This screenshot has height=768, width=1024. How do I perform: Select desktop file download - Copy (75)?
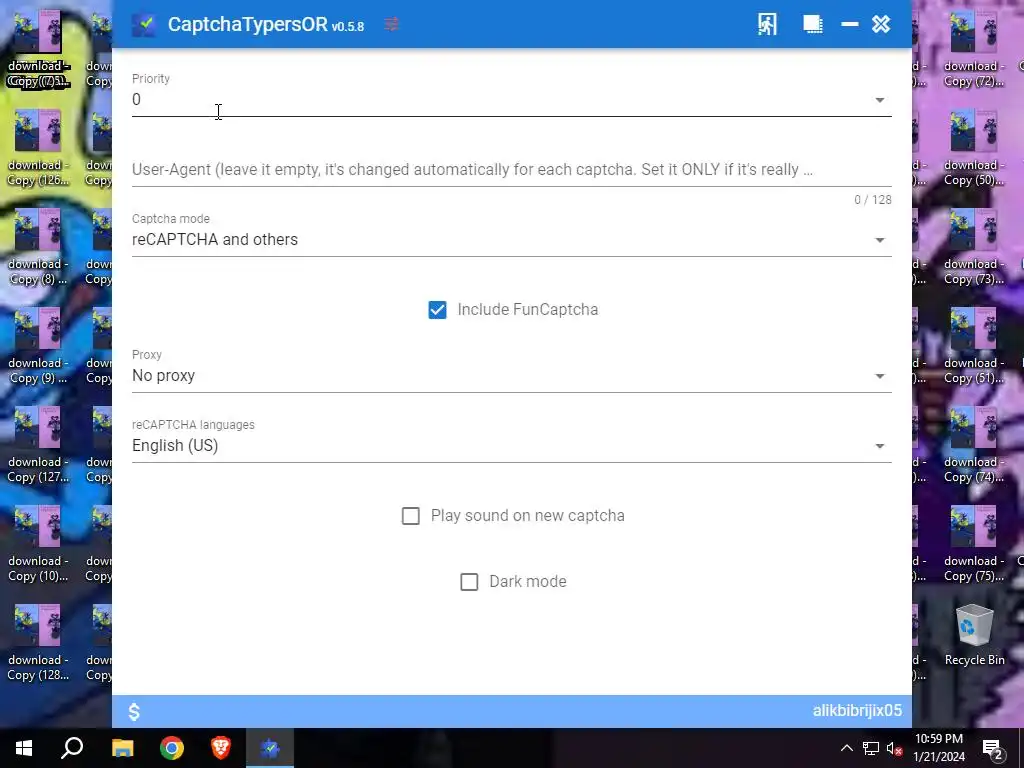coord(974,544)
